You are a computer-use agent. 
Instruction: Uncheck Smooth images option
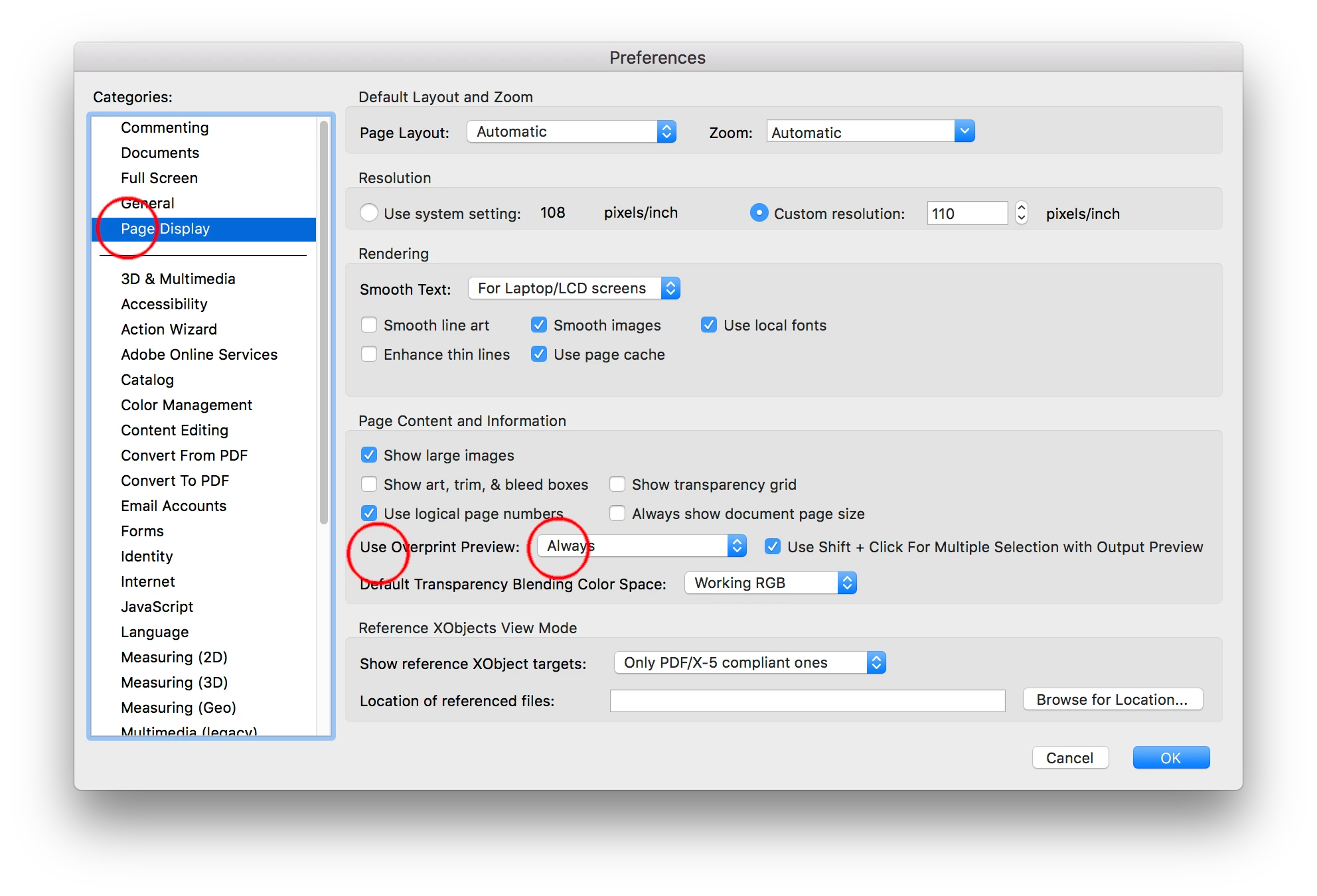coord(539,325)
